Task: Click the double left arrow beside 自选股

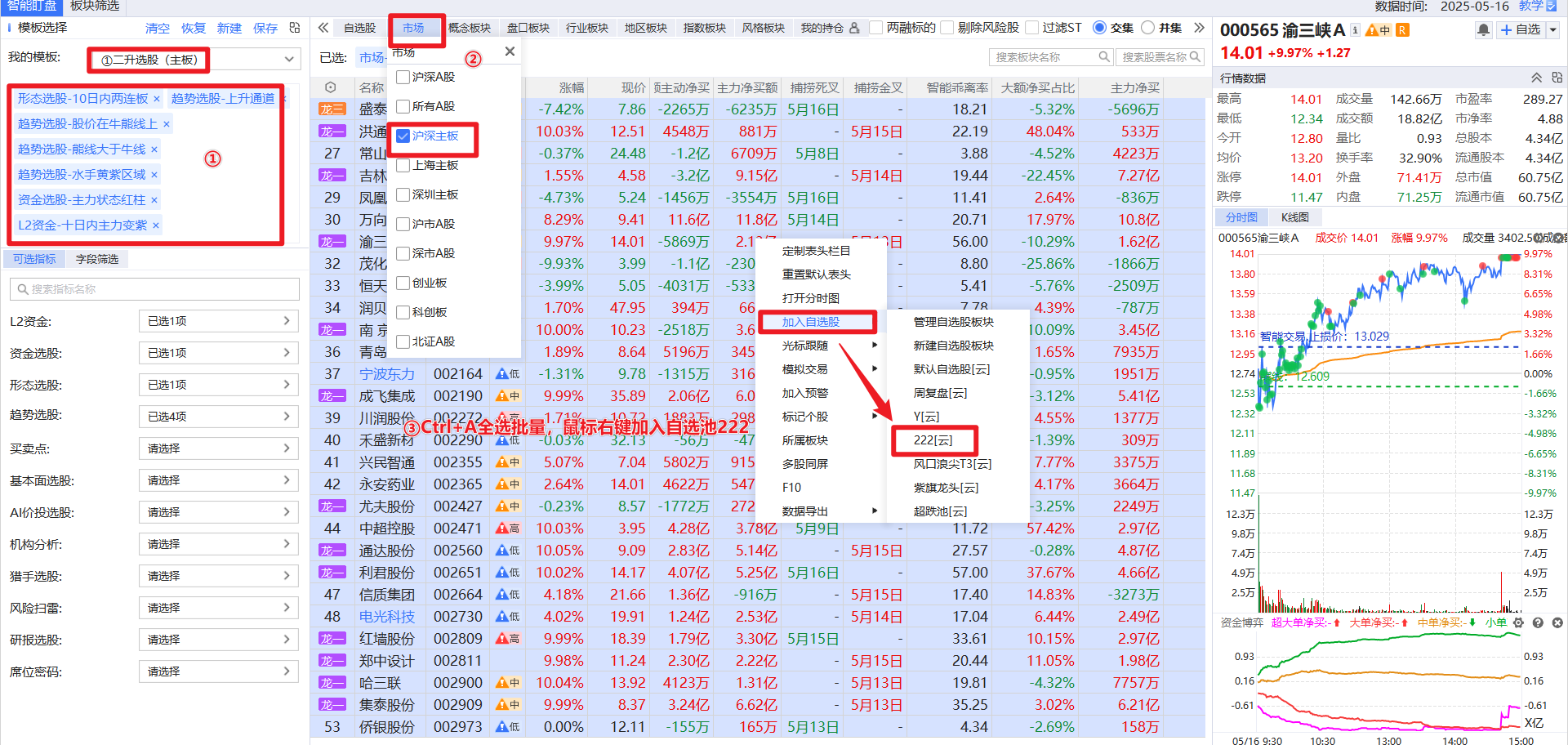Action: point(323,28)
